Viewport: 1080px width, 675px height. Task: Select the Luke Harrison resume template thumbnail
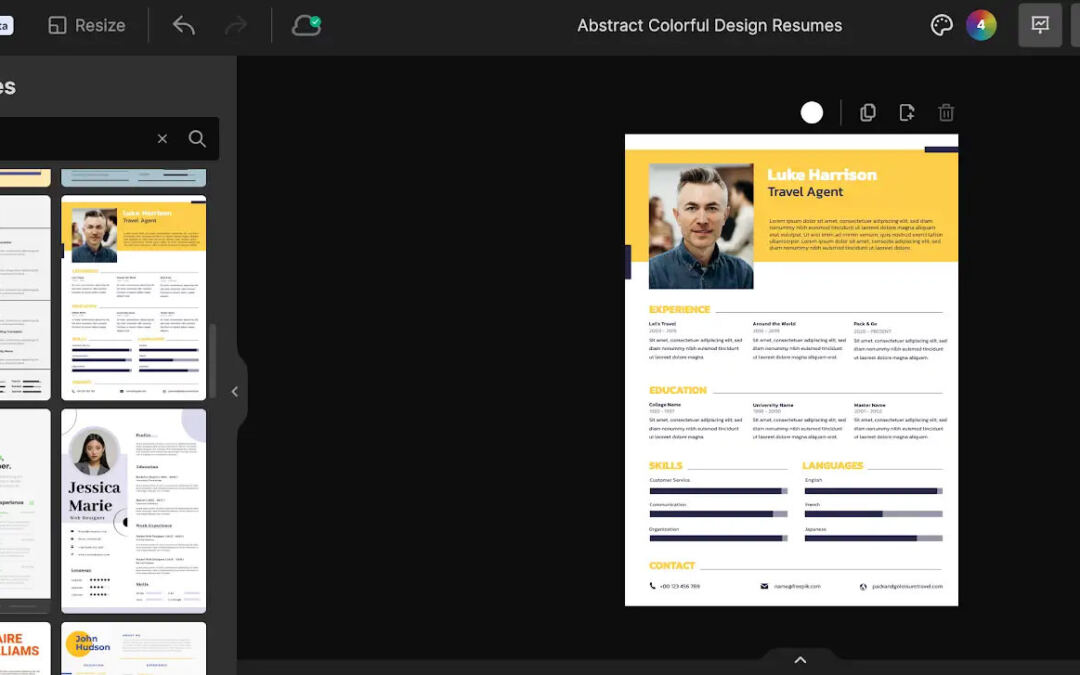(133, 298)
